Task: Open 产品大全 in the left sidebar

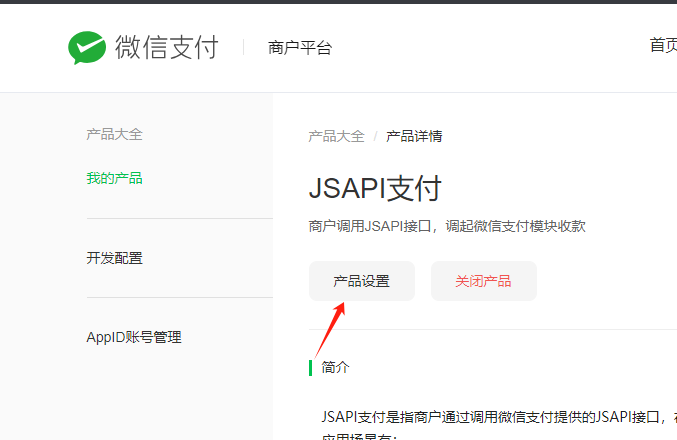Action: pos(114,134)
